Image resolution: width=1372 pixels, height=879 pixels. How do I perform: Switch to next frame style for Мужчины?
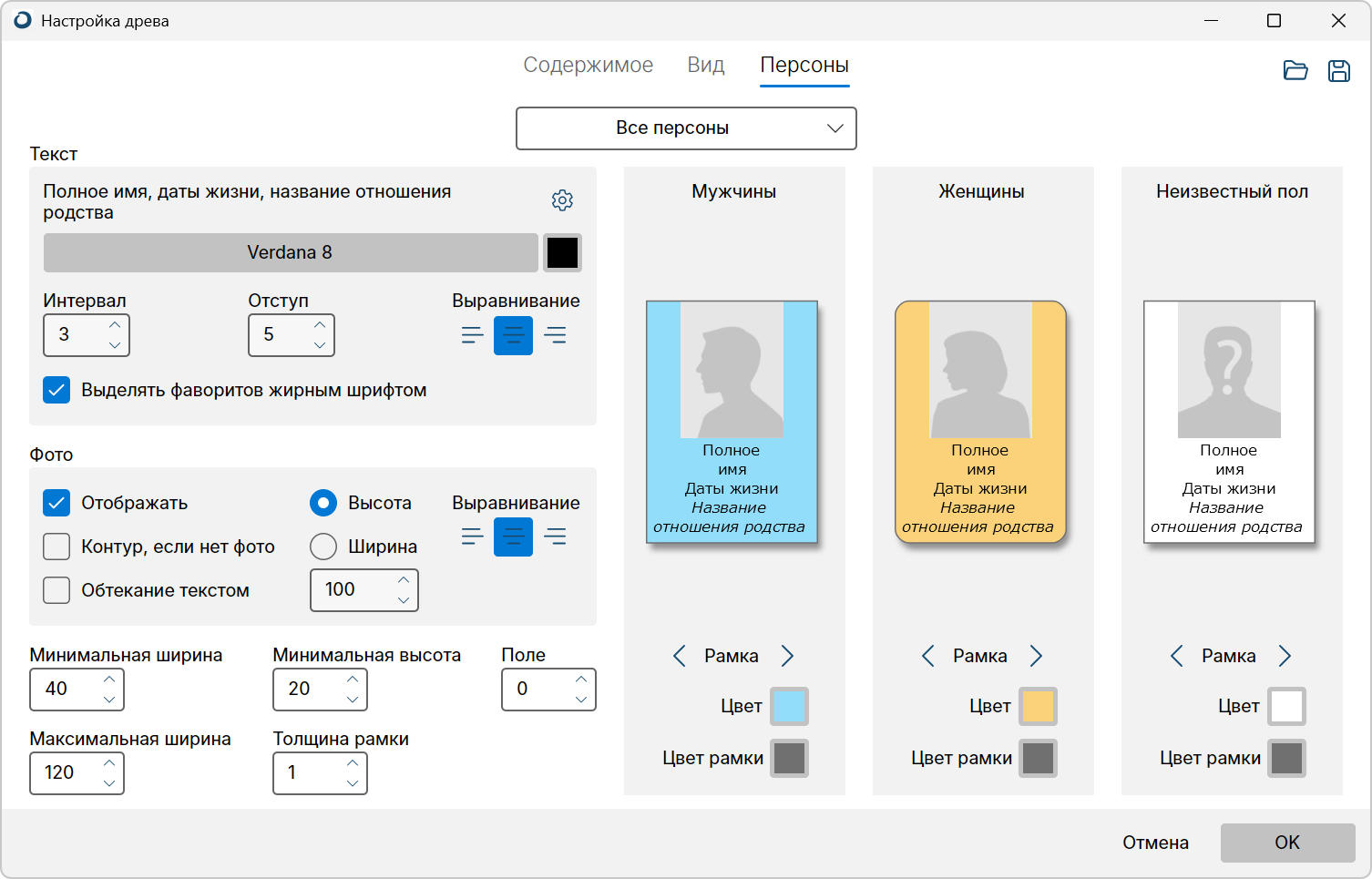coord(788,656)
